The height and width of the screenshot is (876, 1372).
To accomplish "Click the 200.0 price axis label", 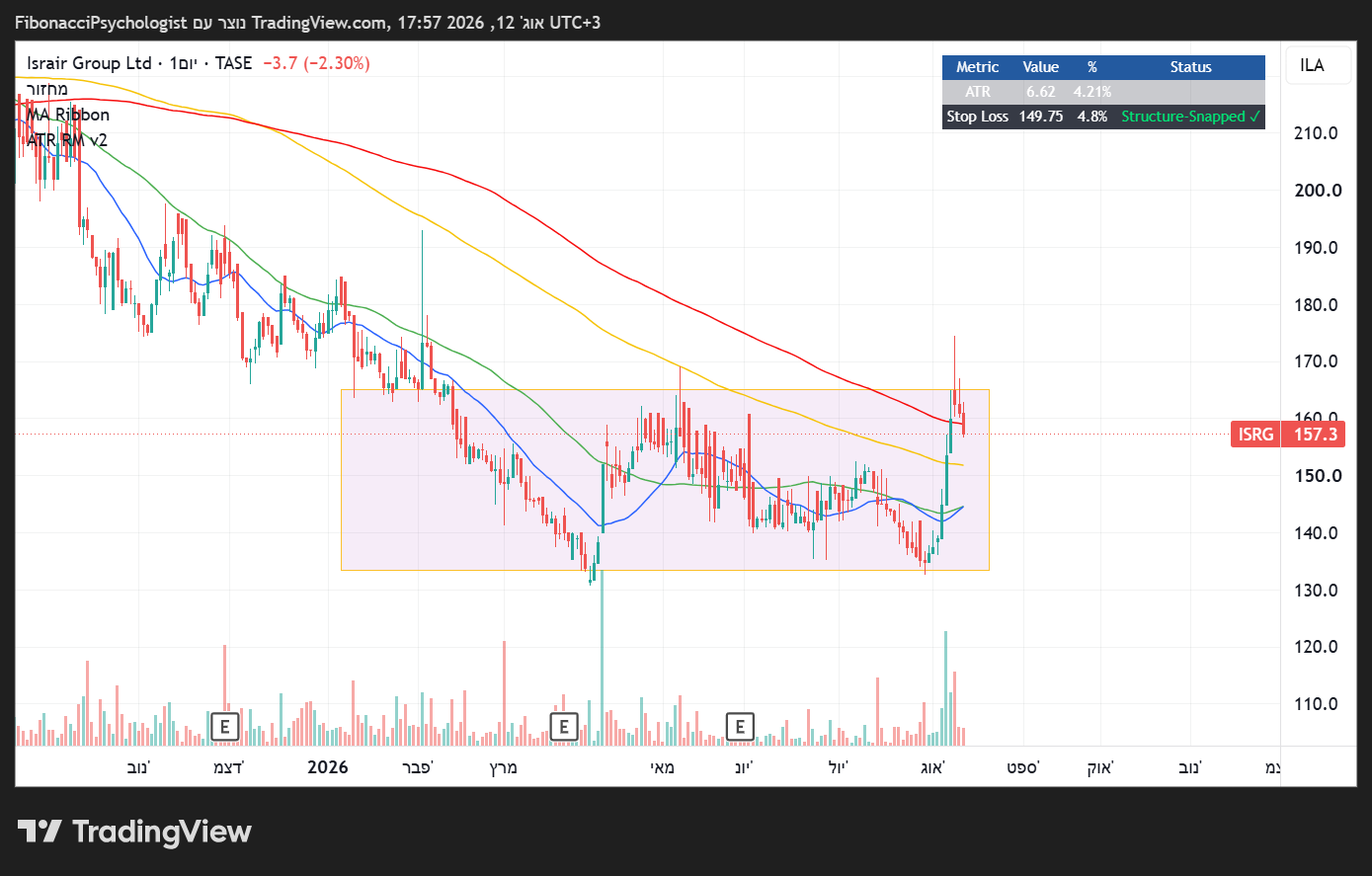I will (1317, 191).
